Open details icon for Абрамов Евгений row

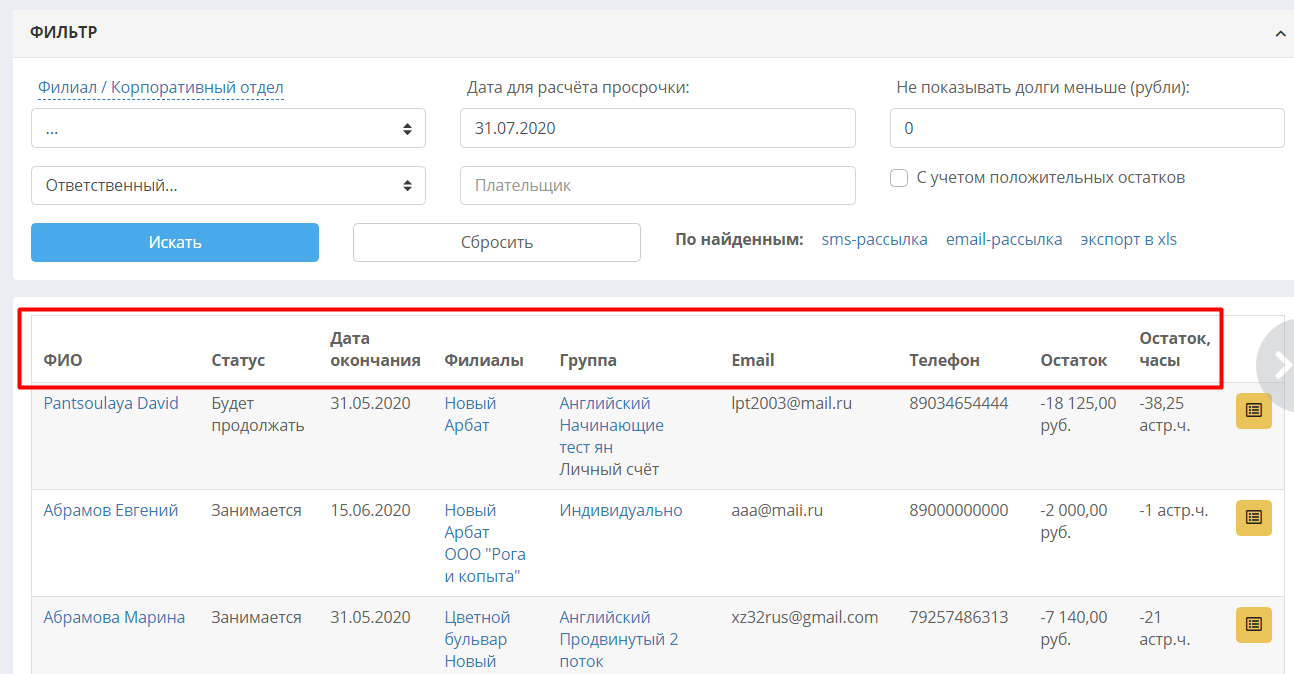pyautogui.click(x=1254, y=518)
